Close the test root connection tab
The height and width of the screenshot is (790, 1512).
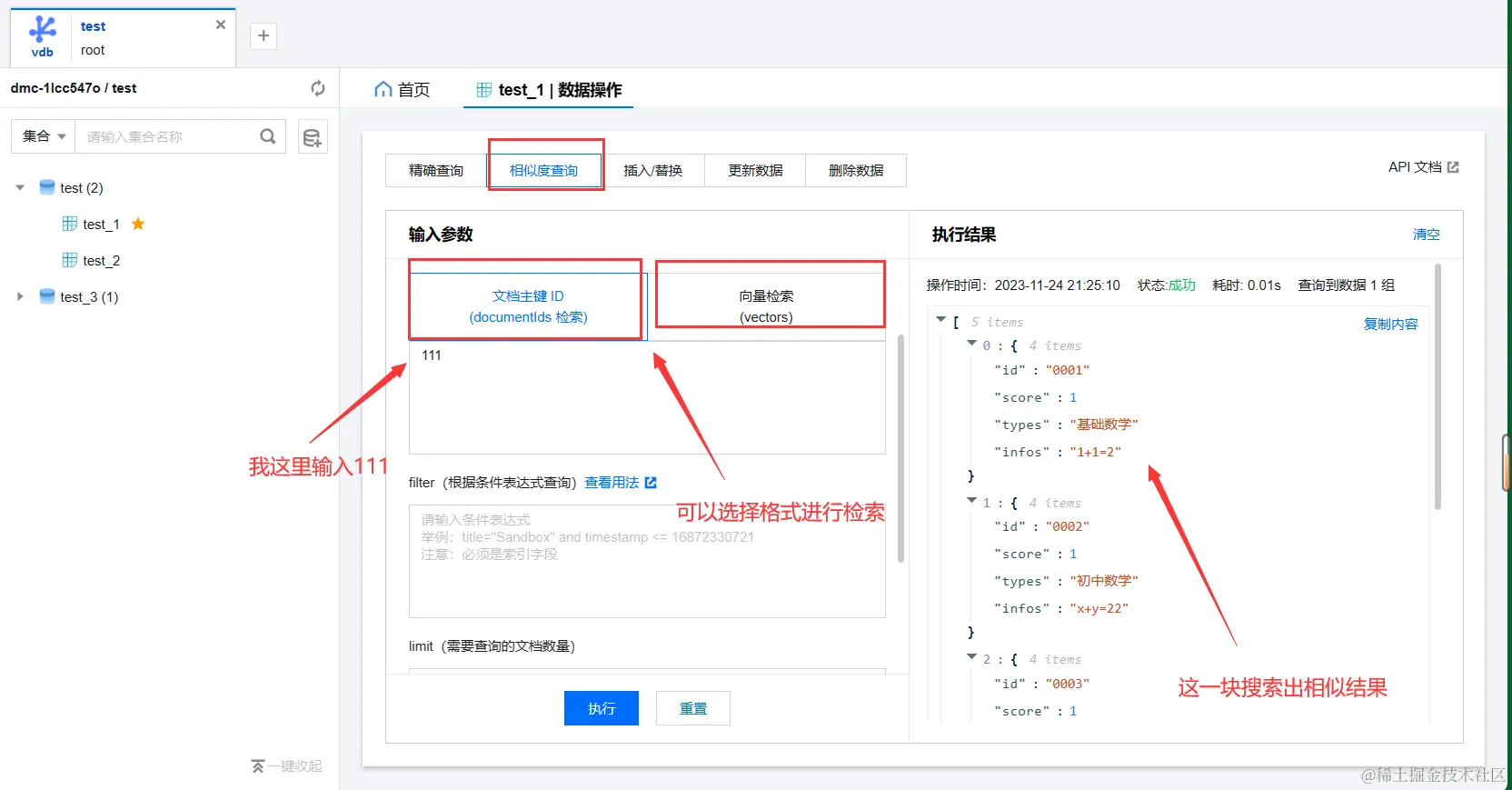click(220, 25)
